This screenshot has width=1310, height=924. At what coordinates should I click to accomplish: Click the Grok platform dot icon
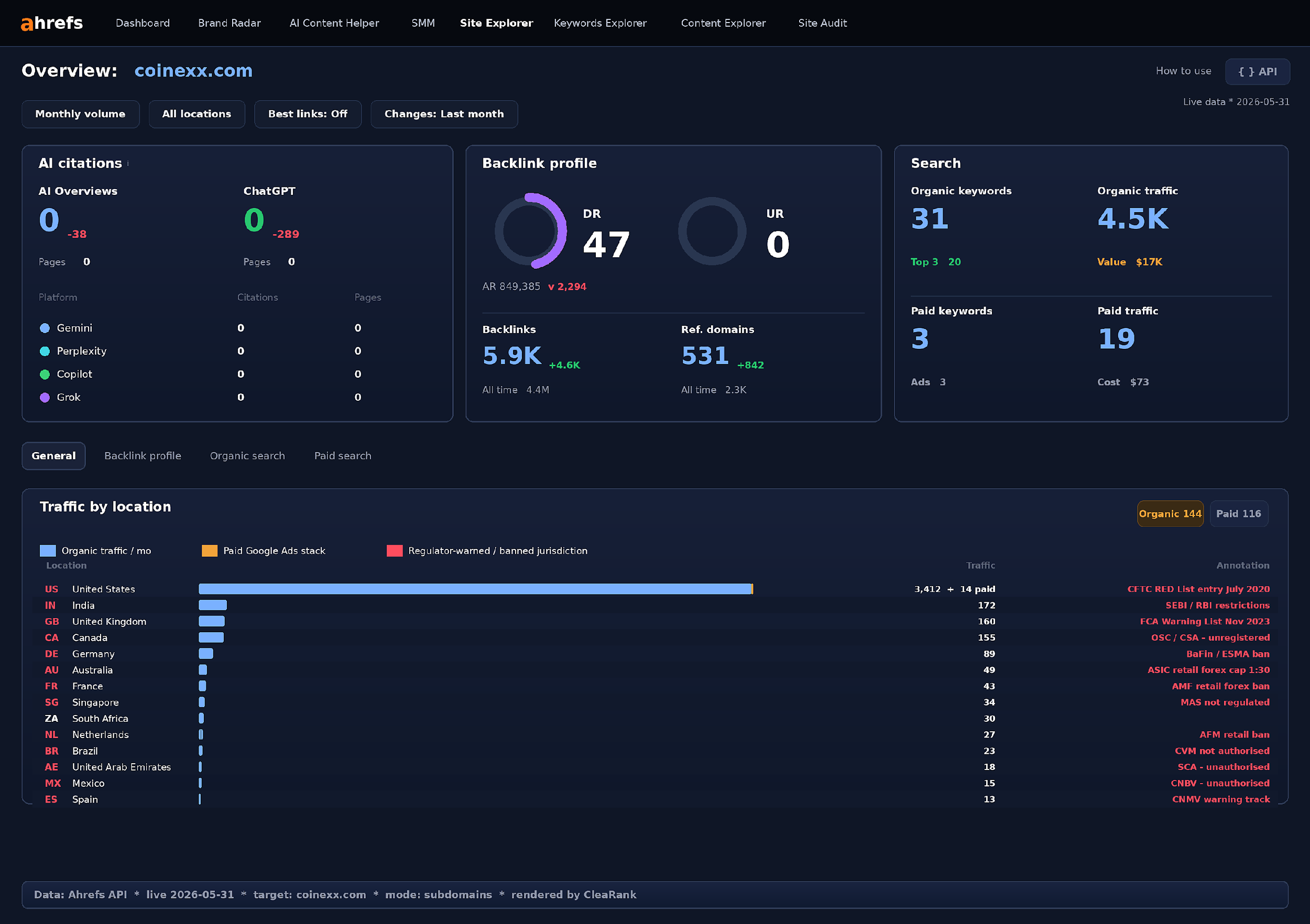pos(45,398)
